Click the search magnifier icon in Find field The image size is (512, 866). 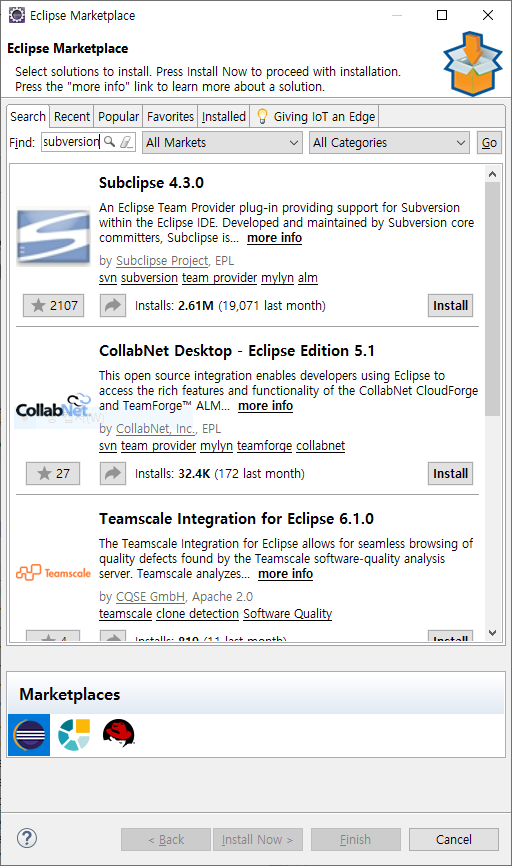[x=110, y=142]
